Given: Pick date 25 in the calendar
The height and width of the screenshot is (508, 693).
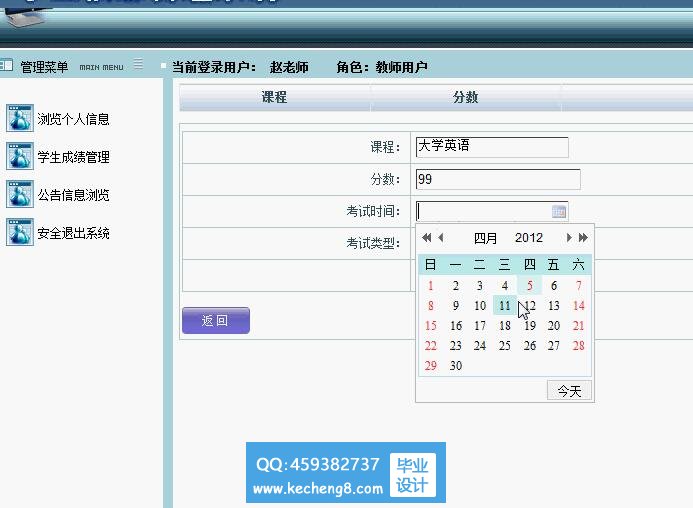Looking at the screenshot, I should point(505,346).
